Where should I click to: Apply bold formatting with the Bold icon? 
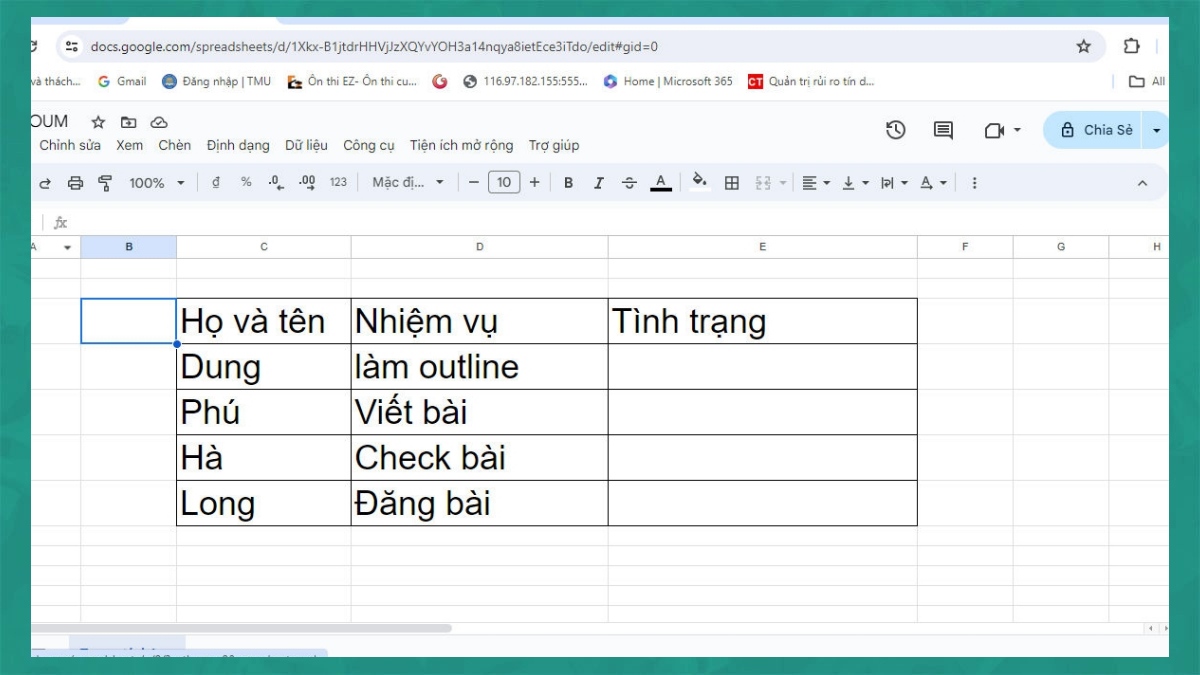(568, 182)
